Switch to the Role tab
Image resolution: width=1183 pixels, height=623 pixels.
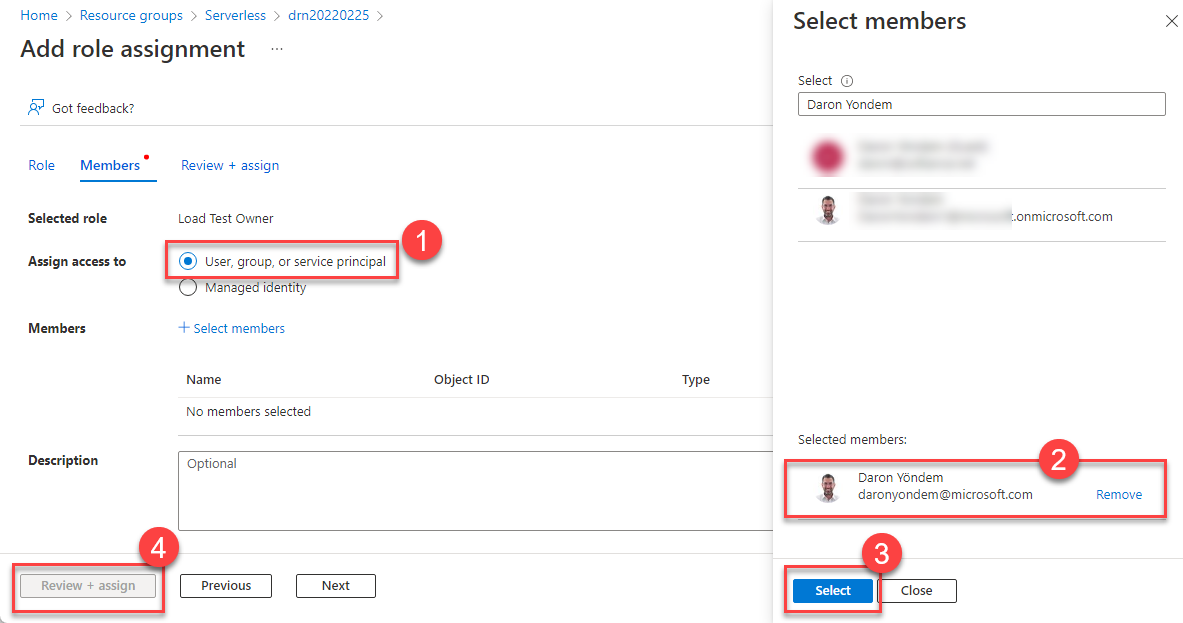(x=41, y=165)
